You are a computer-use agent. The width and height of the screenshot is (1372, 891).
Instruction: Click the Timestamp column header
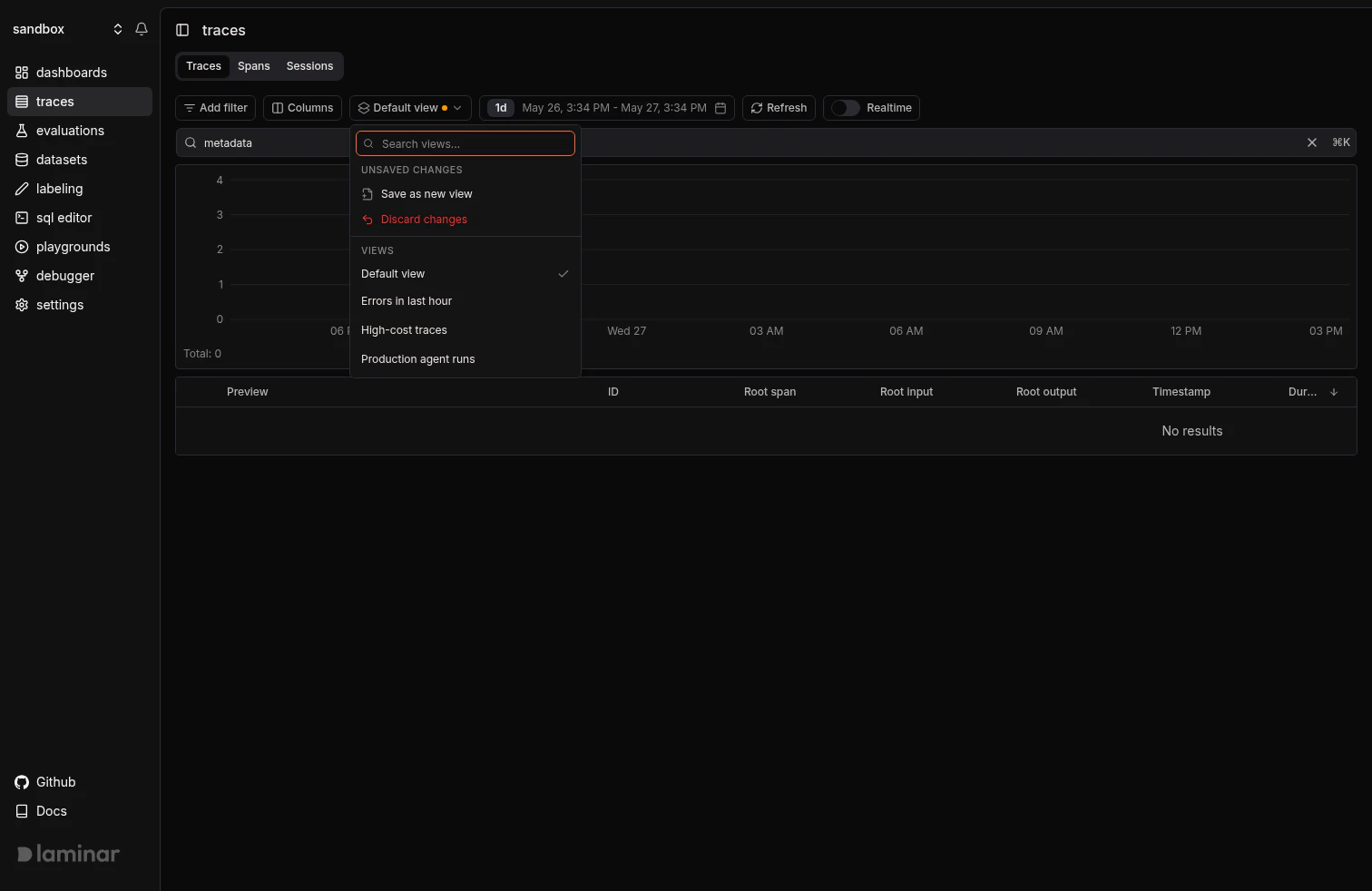coord(1181,392)
